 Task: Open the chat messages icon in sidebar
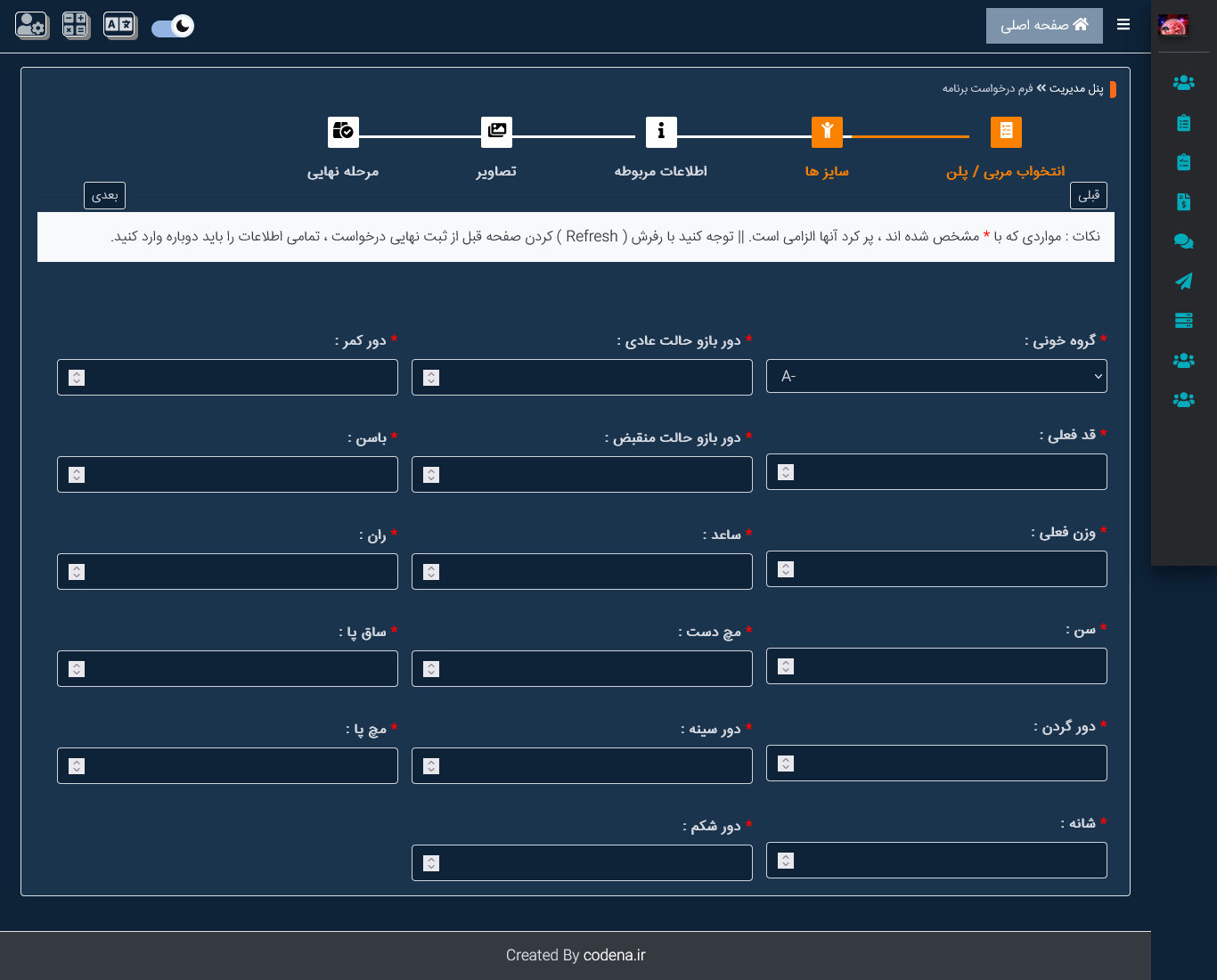pos(1183,241)
